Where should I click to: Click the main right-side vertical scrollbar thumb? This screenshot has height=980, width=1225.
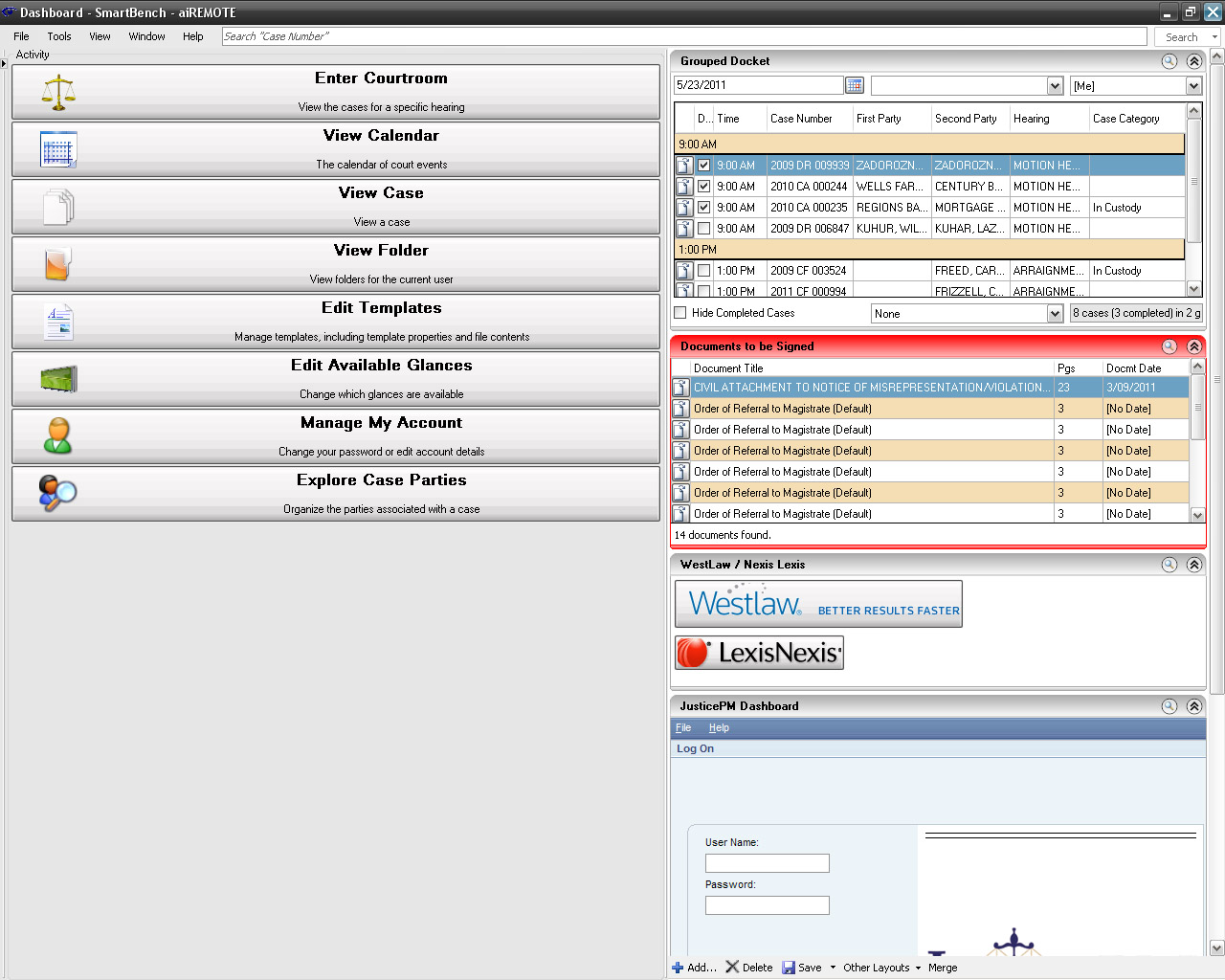1217,379
